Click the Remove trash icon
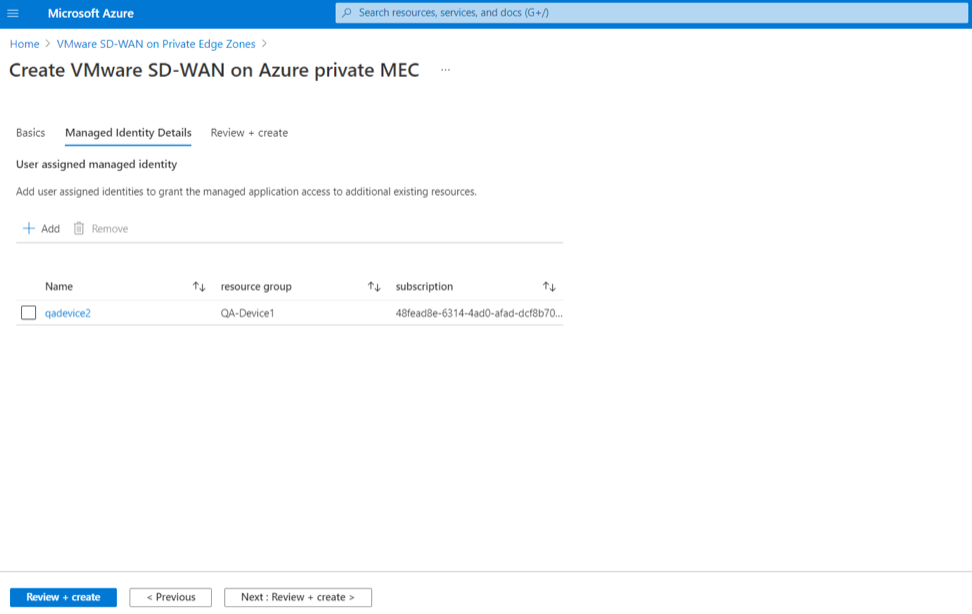The height and width of the screenshot is (614, 972). pyautogui.click(x=79, y=229)
